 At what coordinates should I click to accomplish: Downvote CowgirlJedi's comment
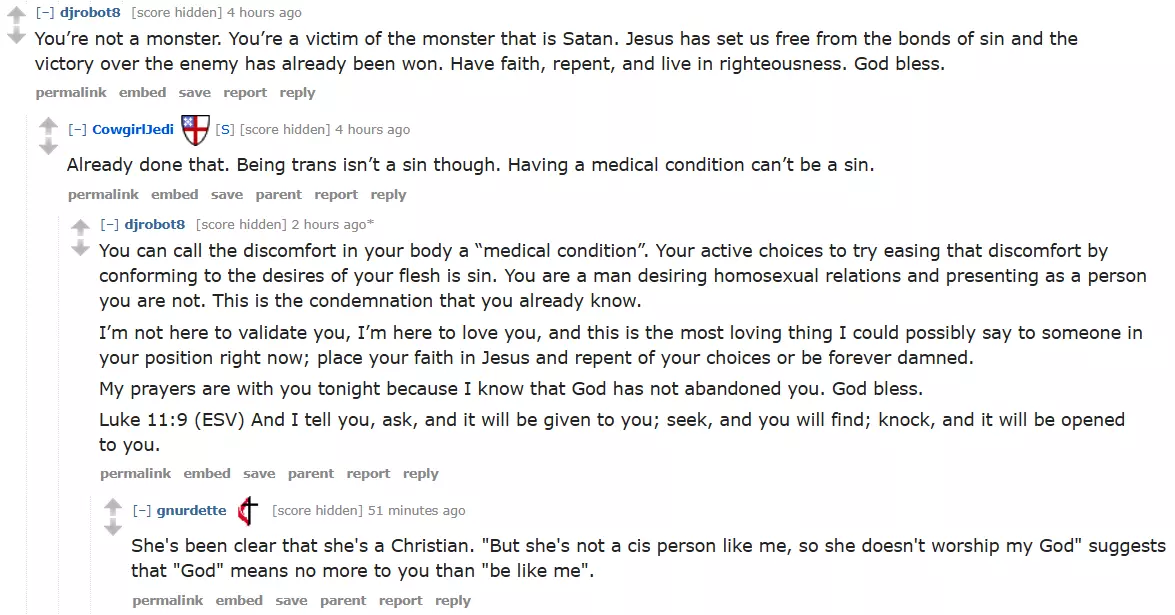click(x=48, y=148)
